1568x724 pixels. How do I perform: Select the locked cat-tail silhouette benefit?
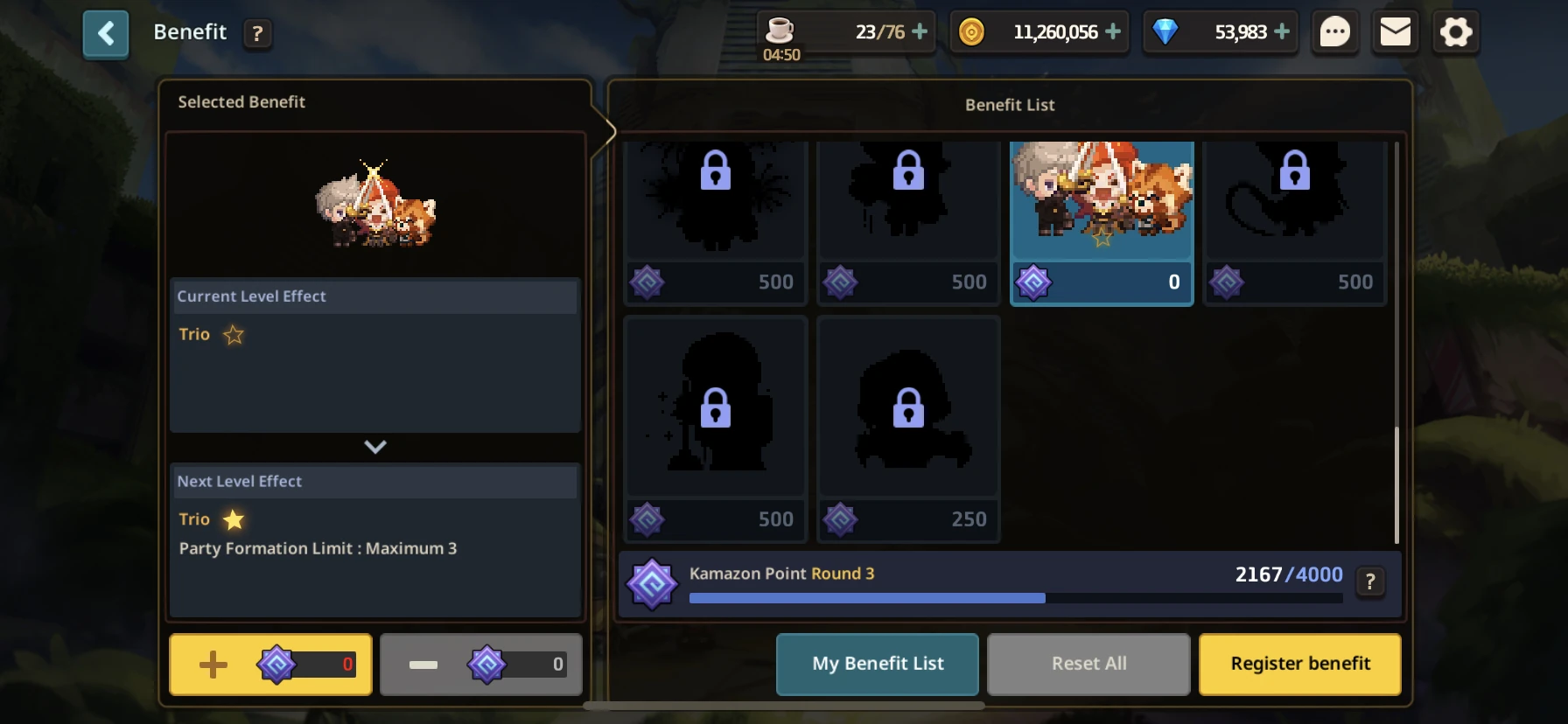[1295, 223]
